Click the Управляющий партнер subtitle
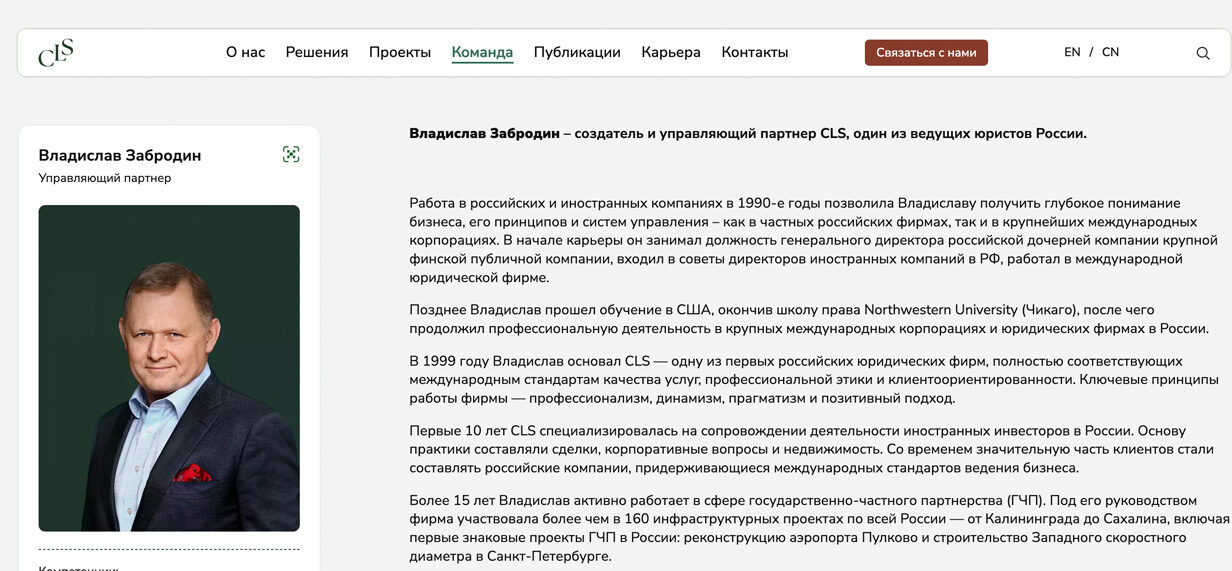This screenshot has width=1232, height=571. click(105, 178)
